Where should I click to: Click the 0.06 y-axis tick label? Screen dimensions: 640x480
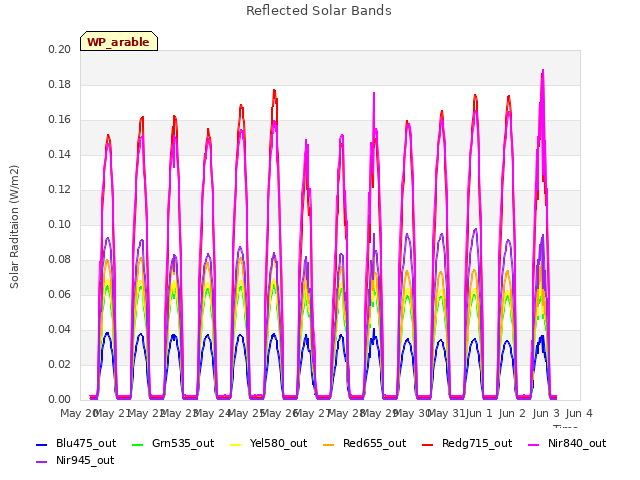[60, 294]
